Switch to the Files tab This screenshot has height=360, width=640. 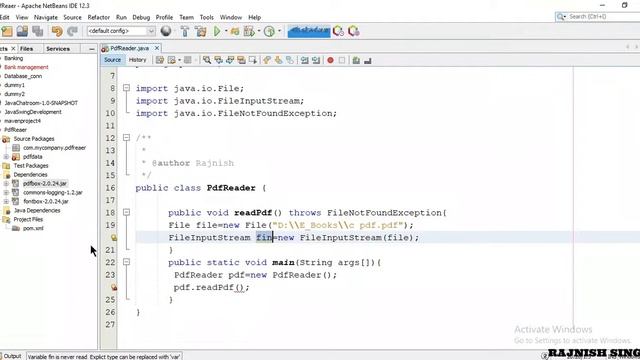pyautogui.click(x=27, y=49)
